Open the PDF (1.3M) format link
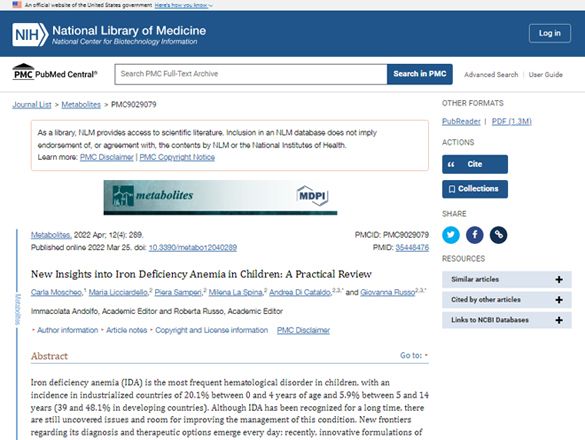 click(512, 121)
